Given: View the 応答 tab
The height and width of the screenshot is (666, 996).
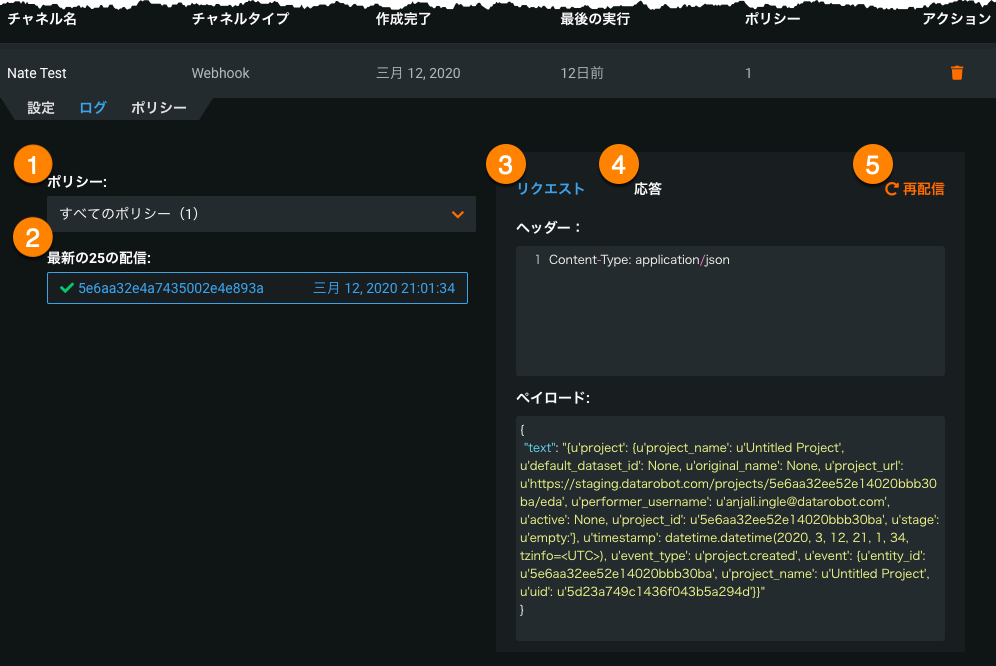Looking at the screenshot, I should (648, 188).
